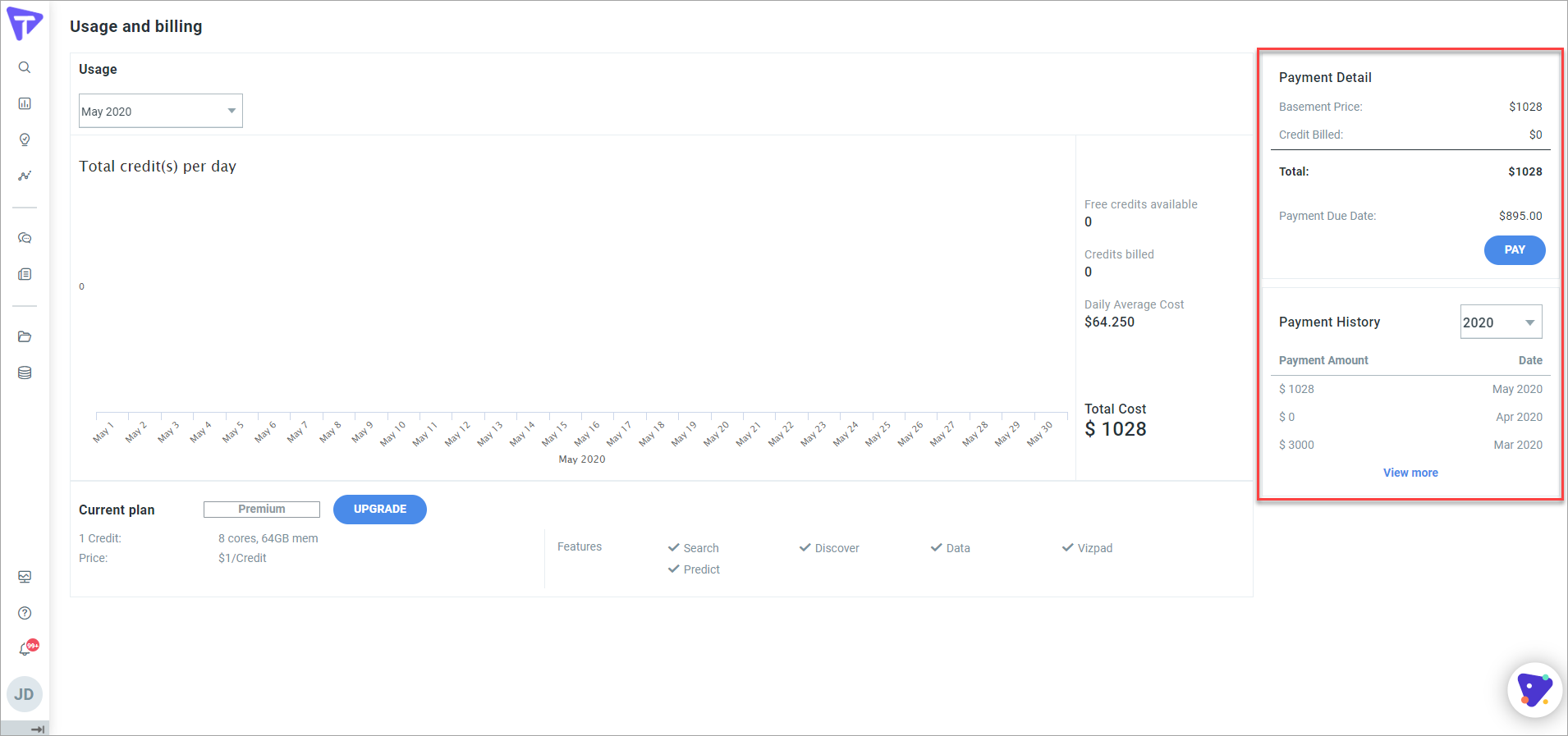Open the May 2020 usage month dropdown
Screen dimensions: 1568x736
tap(161, 111)
